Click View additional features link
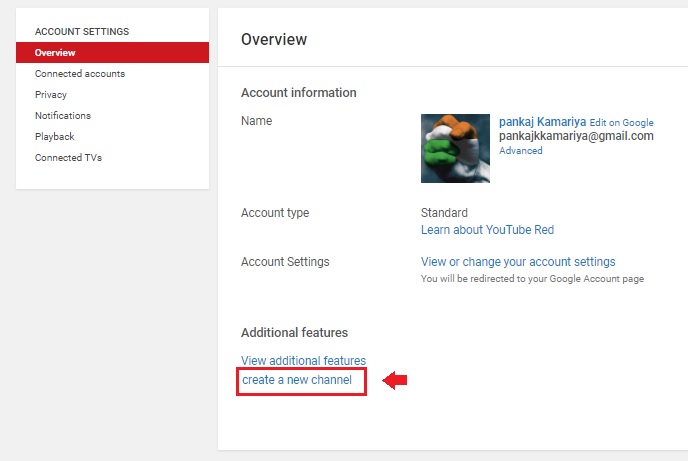This screenshot has width=690, height=461. tap(303, 360)
